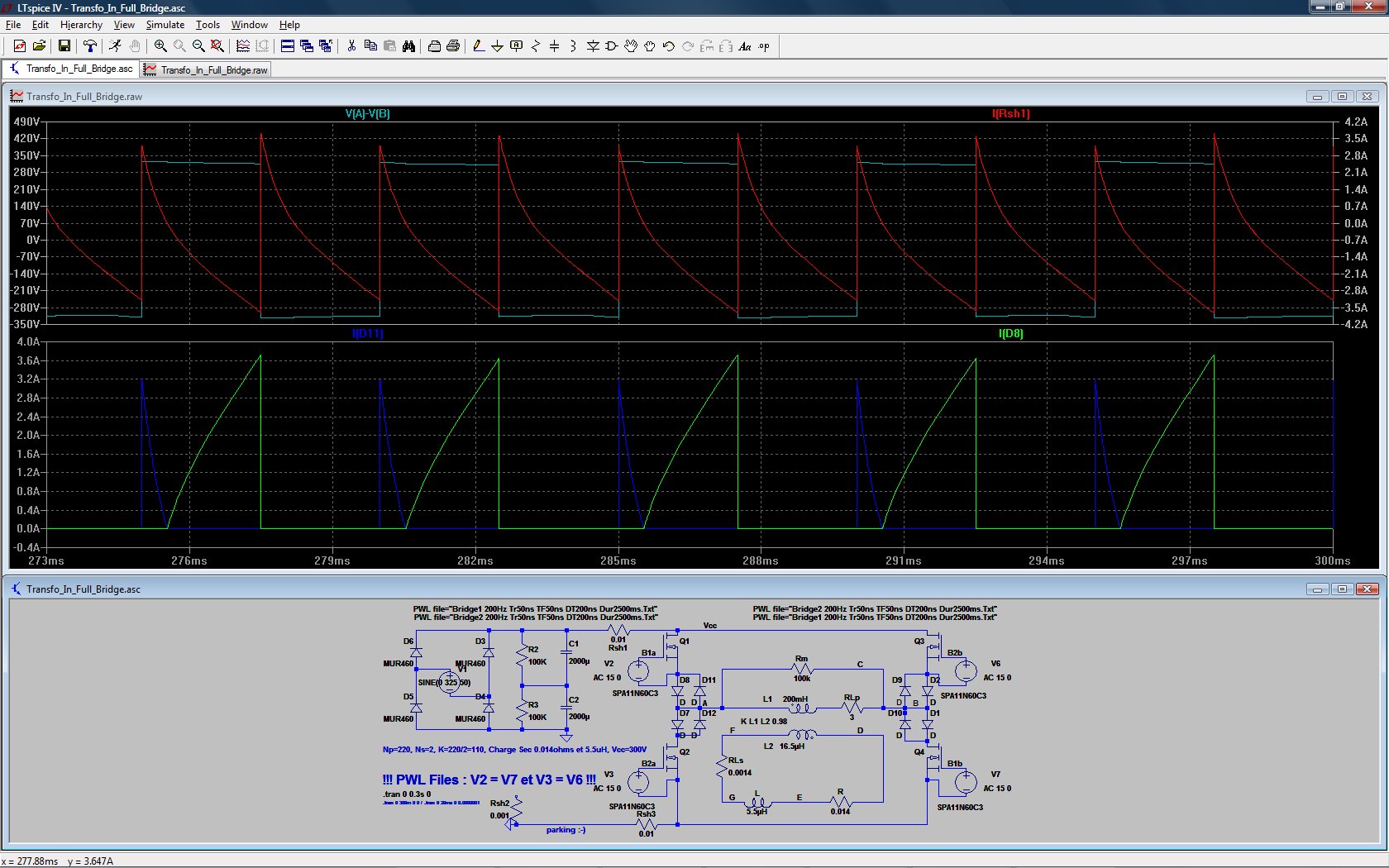Maximize the schematic sub-window
This screenshot has height=868, width=1389.
pos(1343,589)
